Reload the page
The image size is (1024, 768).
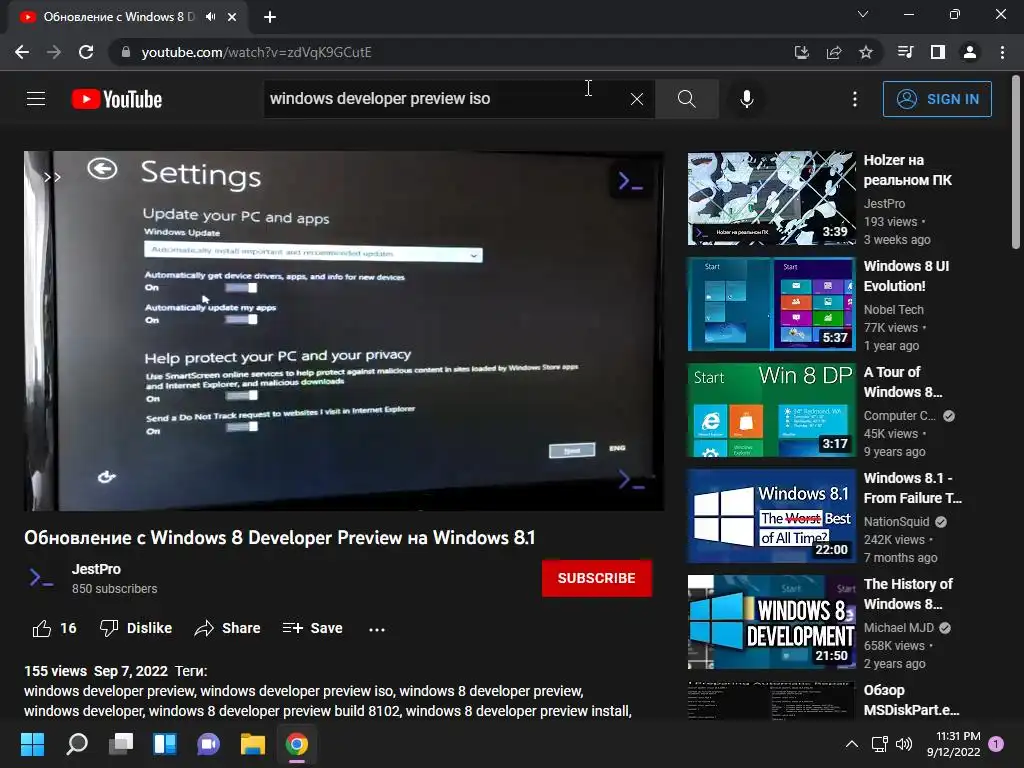86,52
